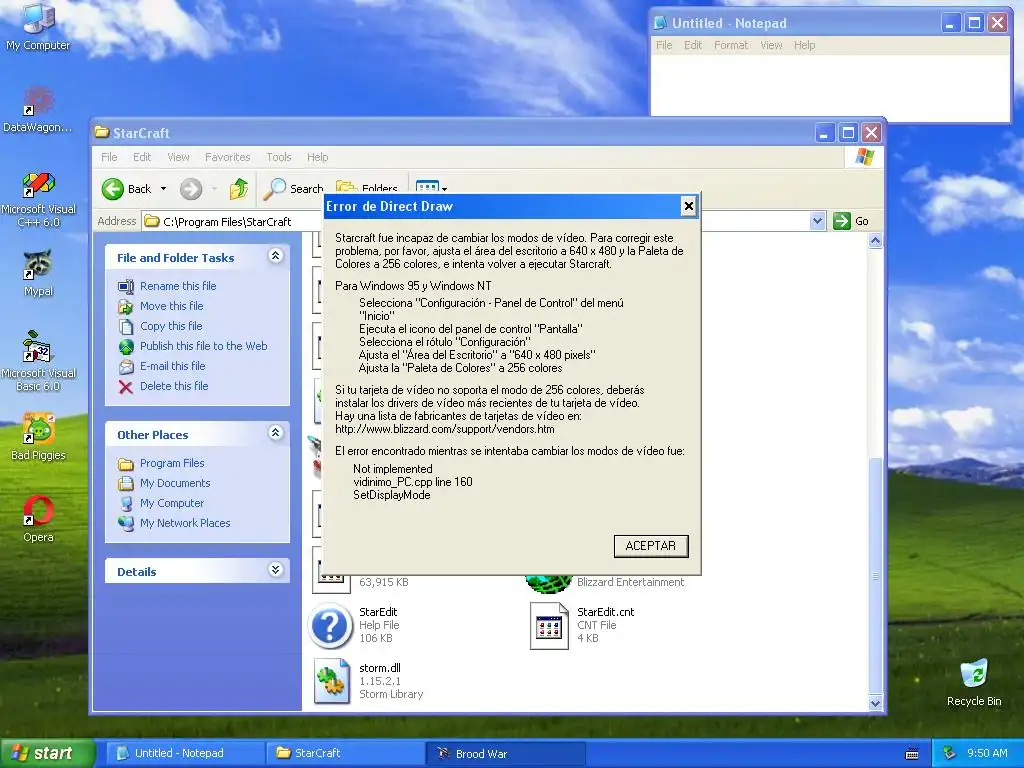This screenshot has width=1024, height=768.
Task: Switch to Untitled - Notepad taskbar button
Action: tap(185, 753)
